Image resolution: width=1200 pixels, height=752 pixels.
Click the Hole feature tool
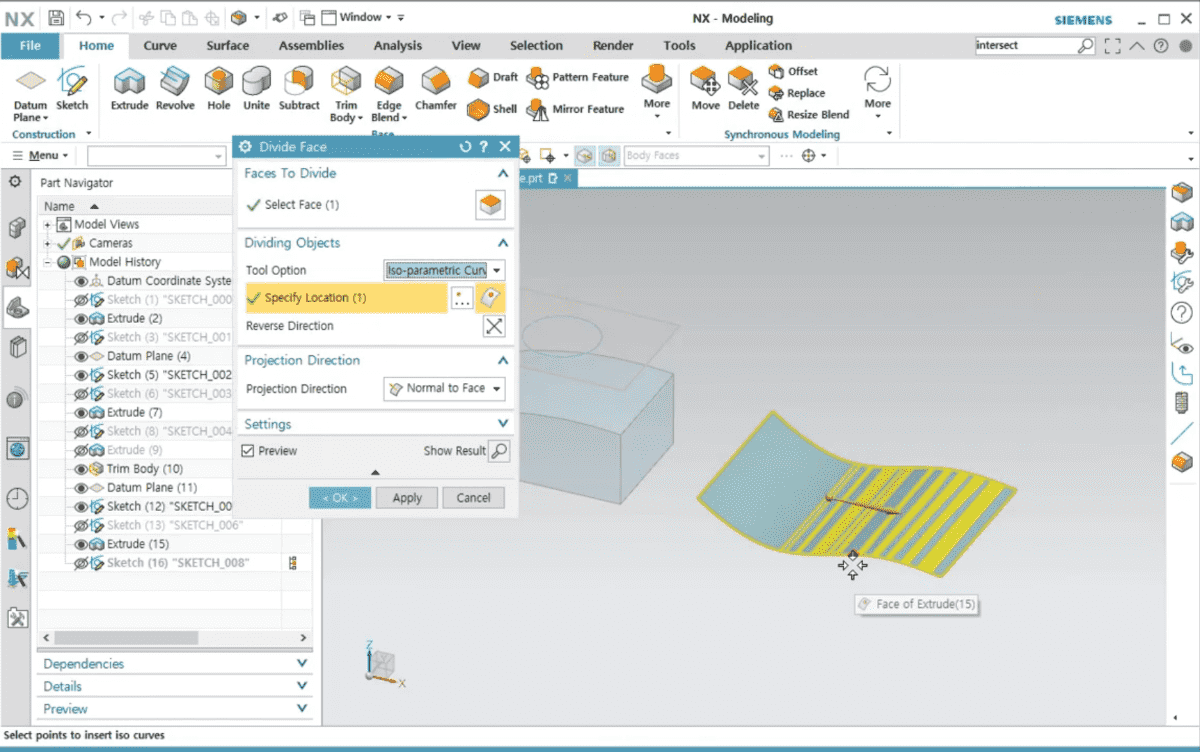[218, 90]
